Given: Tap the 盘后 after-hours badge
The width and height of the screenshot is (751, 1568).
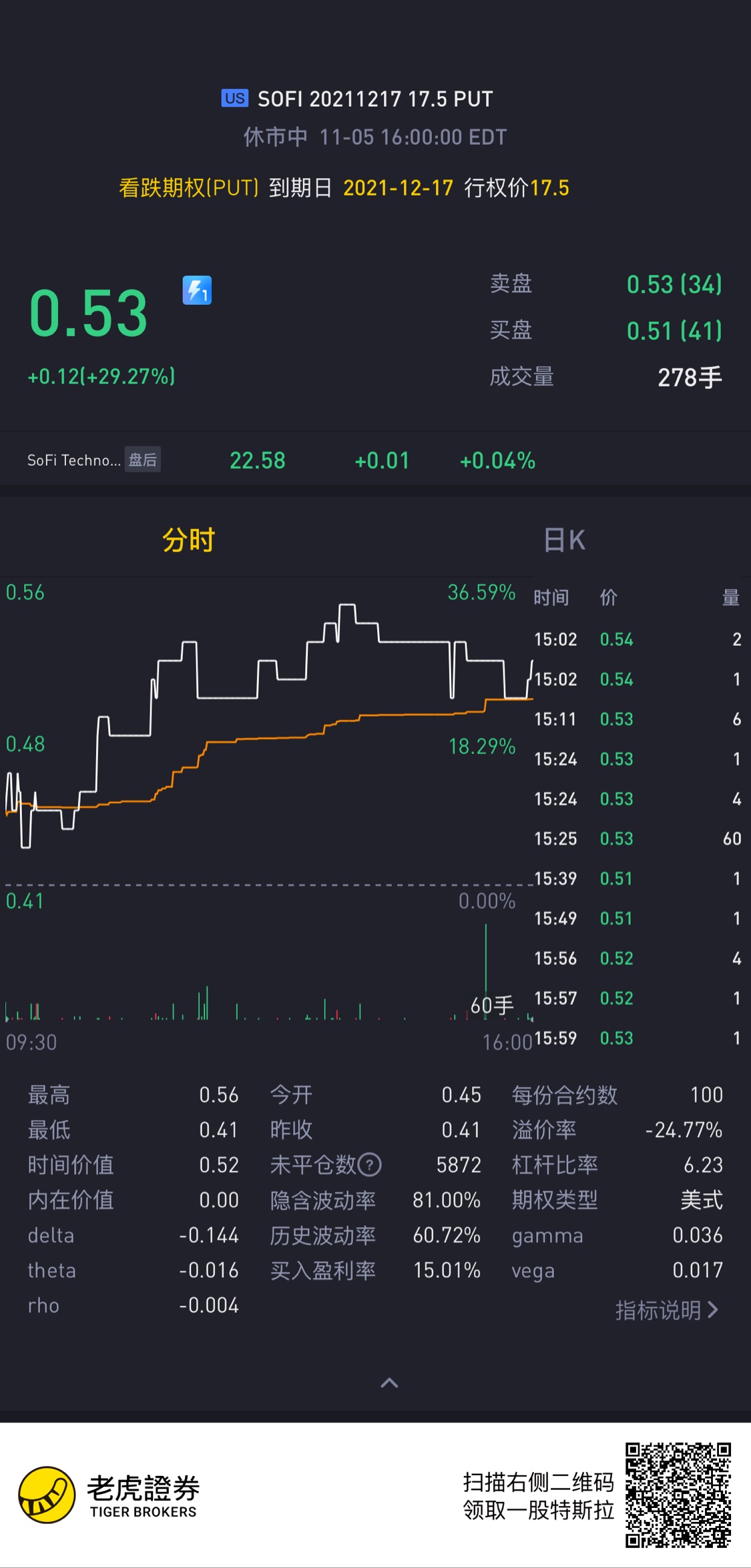Looking at the screenshot, I should [x=142, y=460].
